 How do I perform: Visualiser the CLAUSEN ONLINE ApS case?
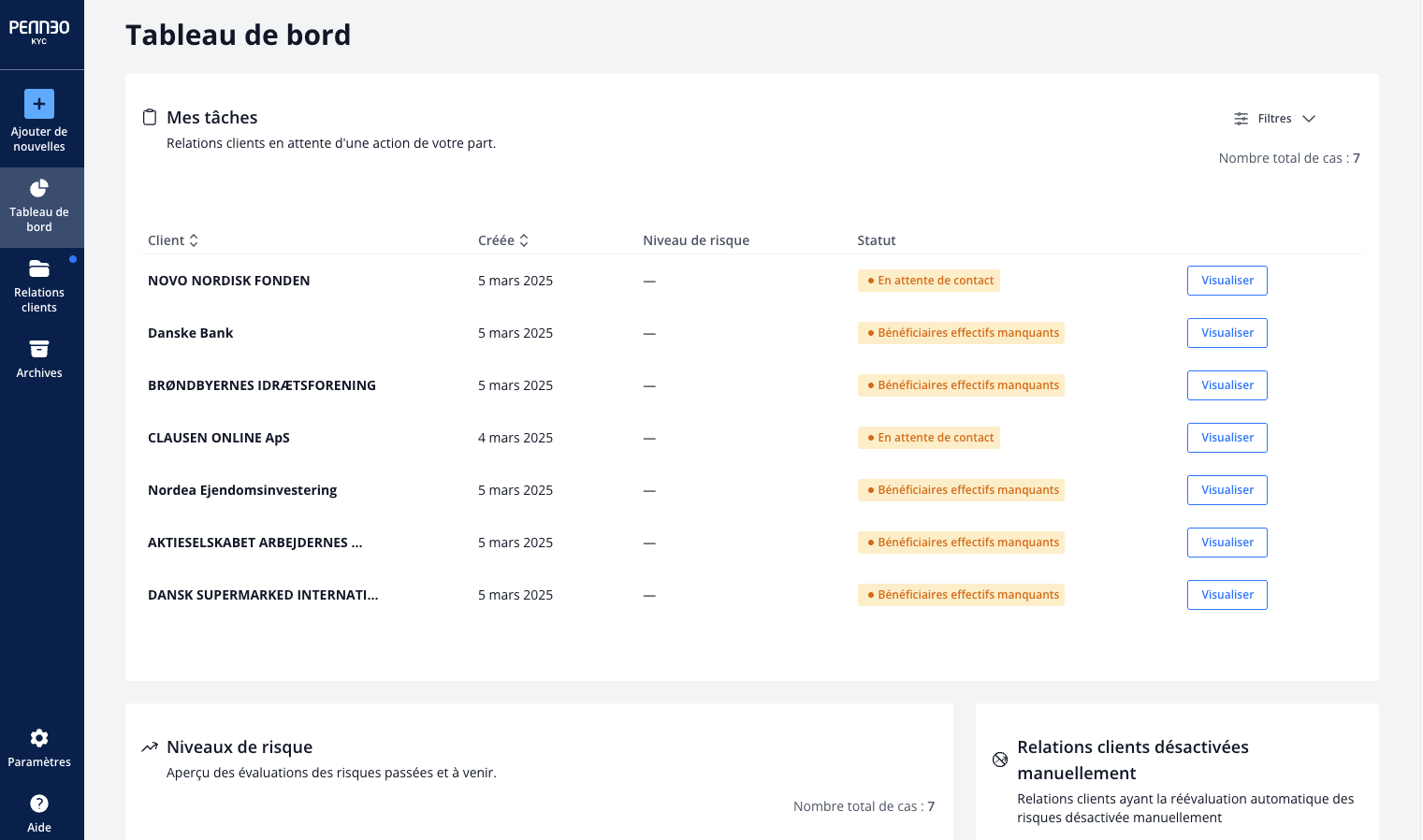1227,438
